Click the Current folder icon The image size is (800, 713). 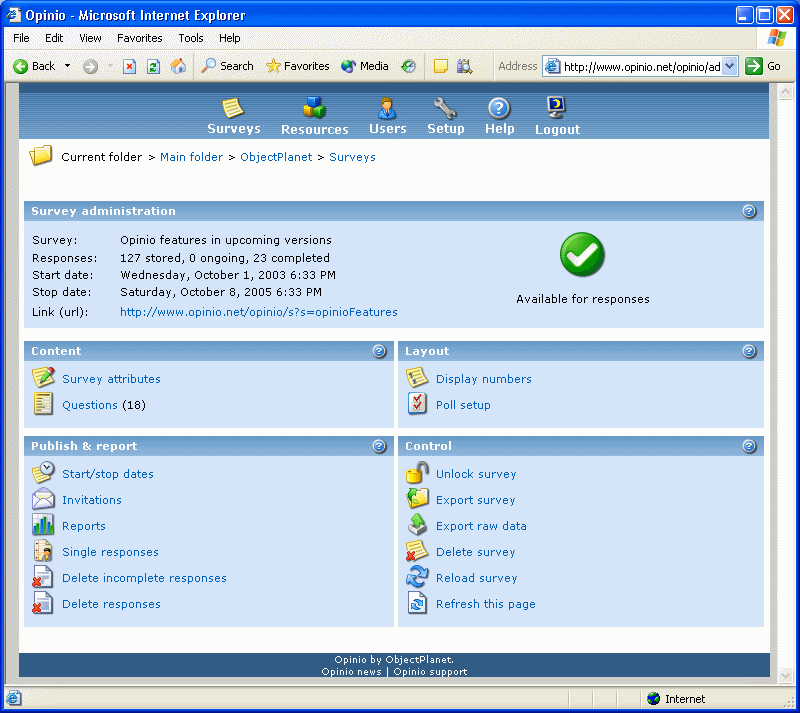click(x=41, y=155)
